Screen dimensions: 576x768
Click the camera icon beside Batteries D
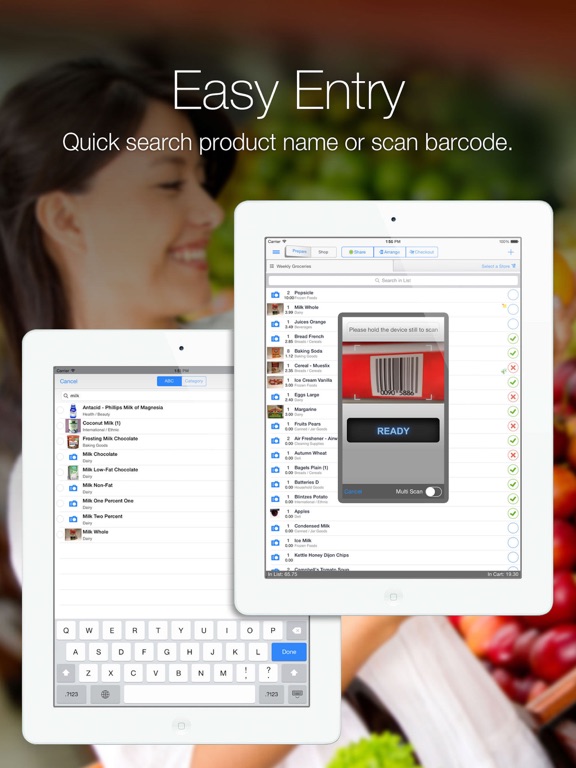tap(275, 484)
